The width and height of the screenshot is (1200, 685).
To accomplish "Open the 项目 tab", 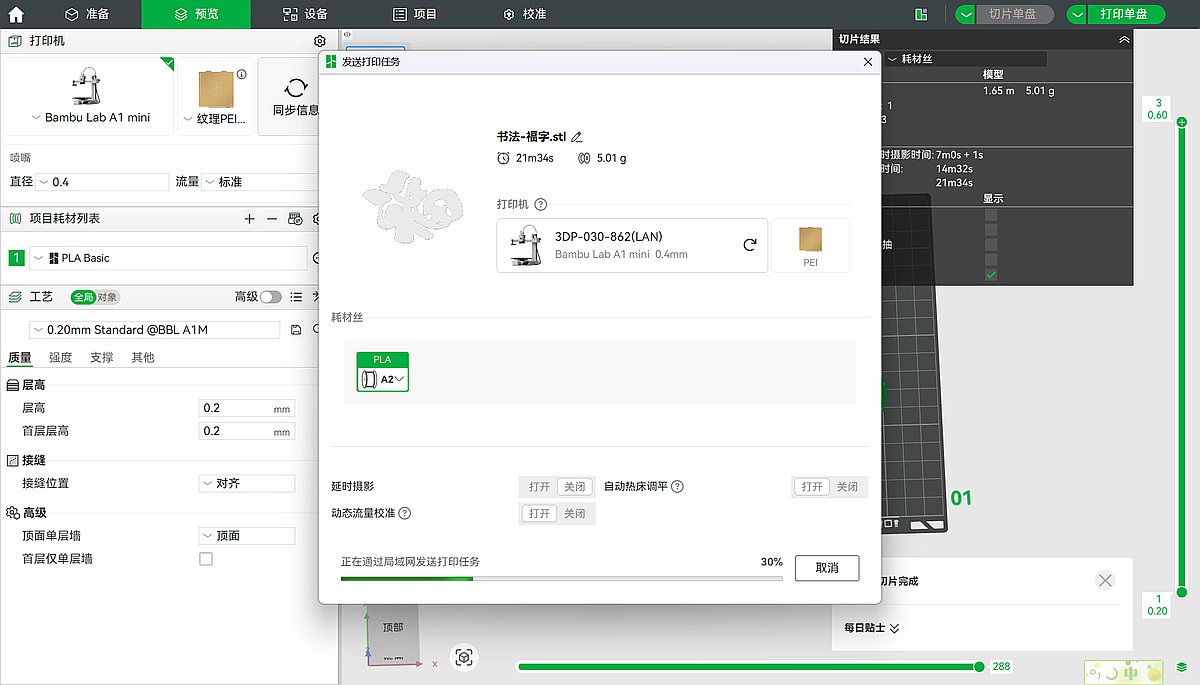I will click(415, 14).
